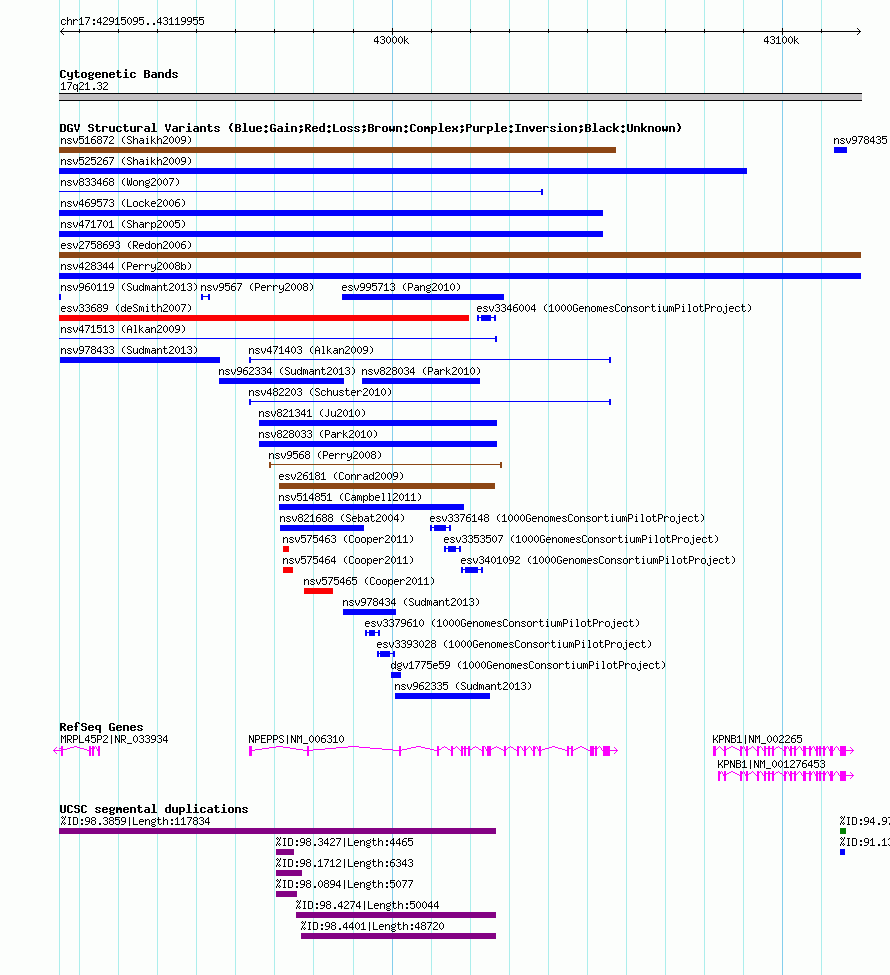Screen dimensions: 890x975
Task: Click the nsv960119 (Sudmant2013) label
Action: (129, 287)
